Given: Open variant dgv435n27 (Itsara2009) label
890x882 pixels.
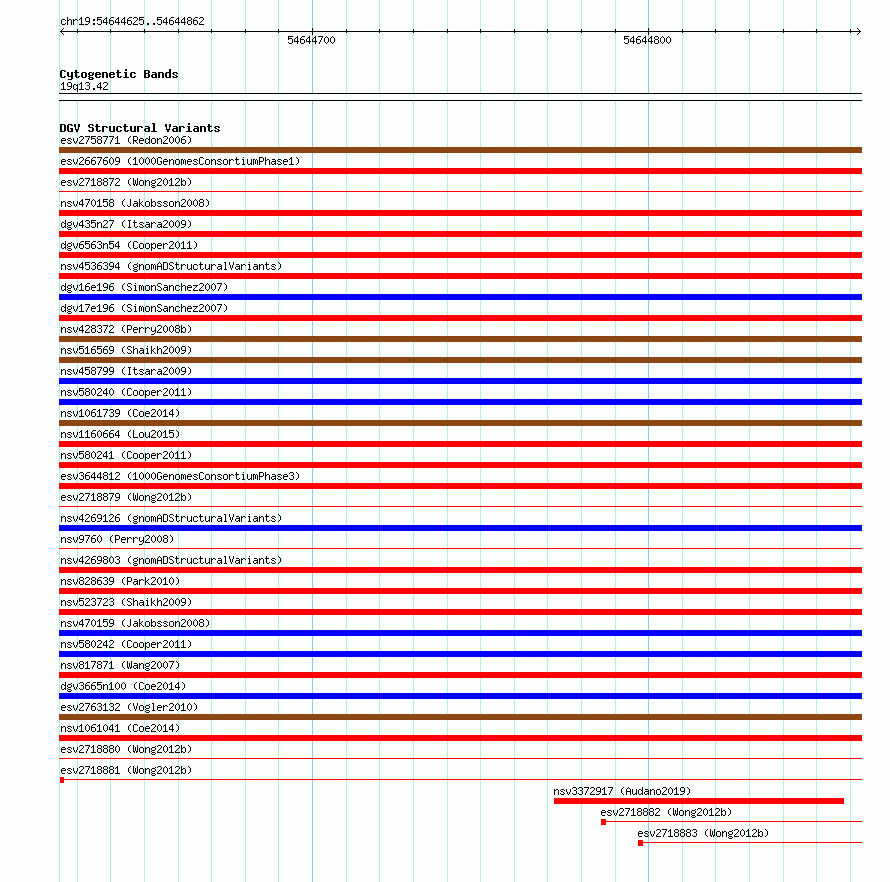Looking at the screenshot, I should click(126, 224).
